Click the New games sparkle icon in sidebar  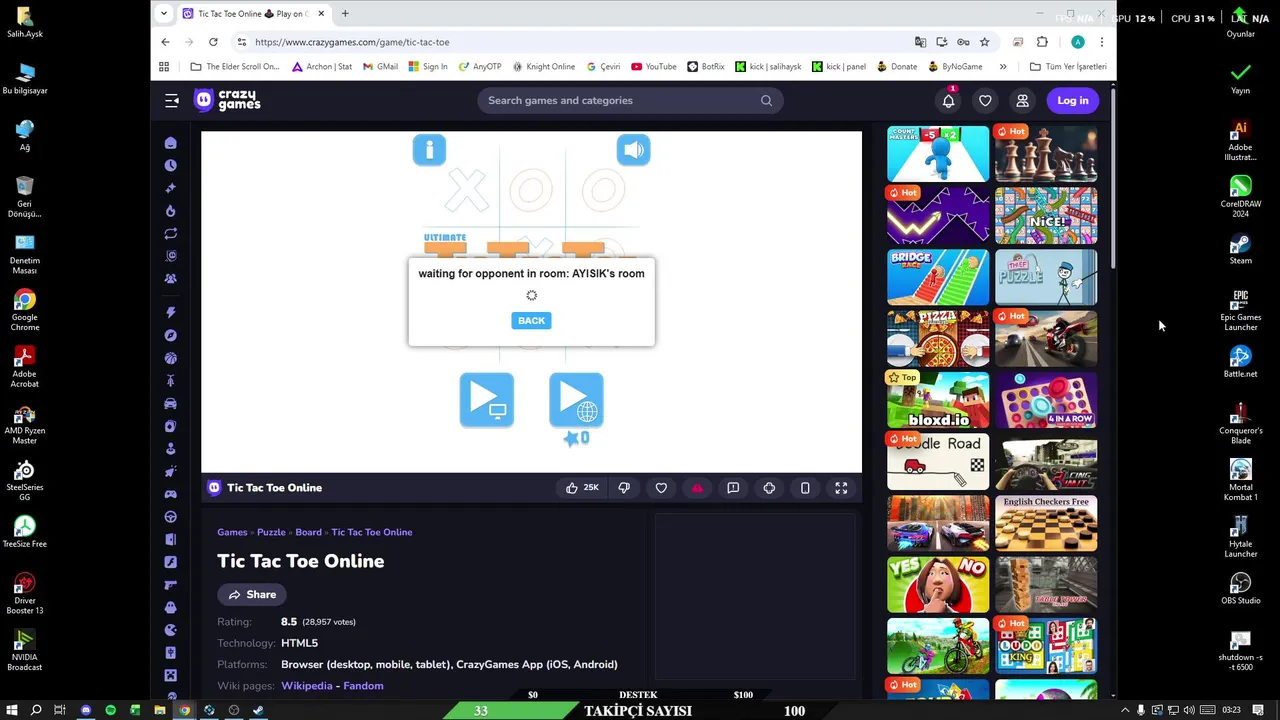171,188
